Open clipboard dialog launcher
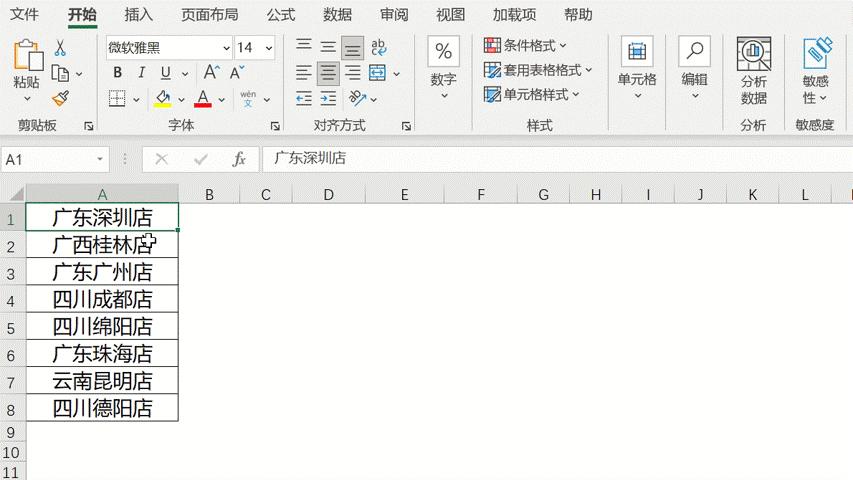Image resolution: width=853 pixels, height=480 pixels. [x=88, y=126]
